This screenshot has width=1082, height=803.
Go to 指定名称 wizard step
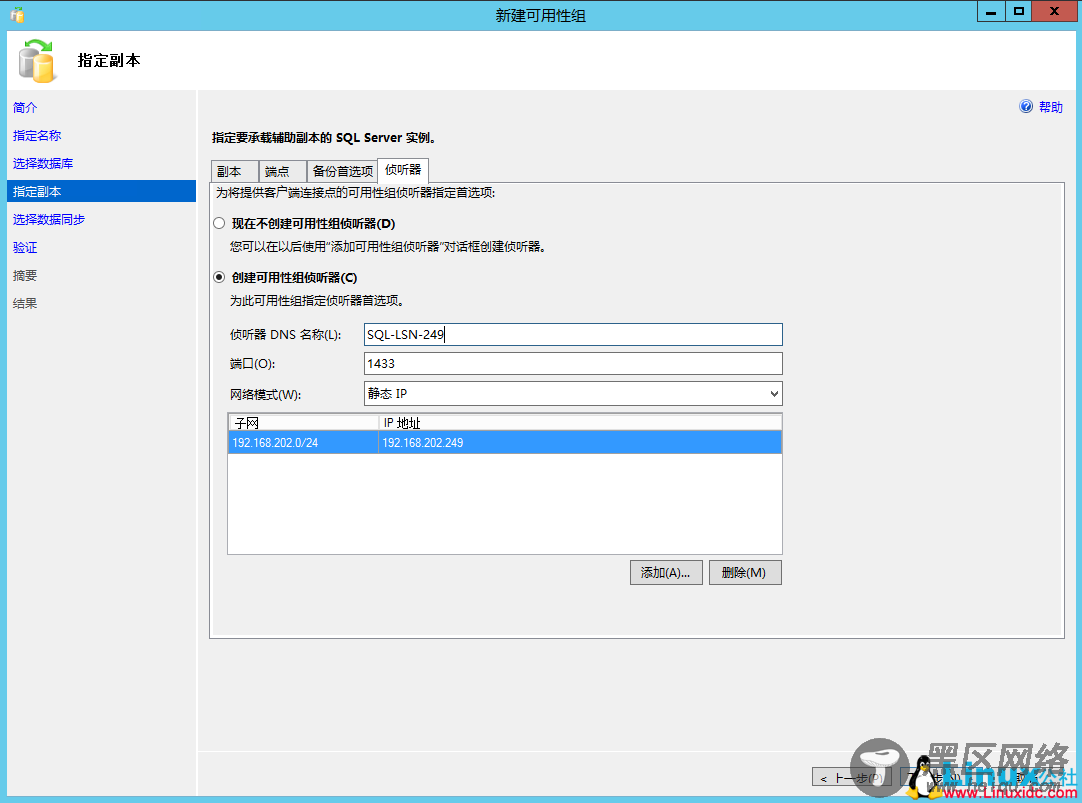click(37, 136)
